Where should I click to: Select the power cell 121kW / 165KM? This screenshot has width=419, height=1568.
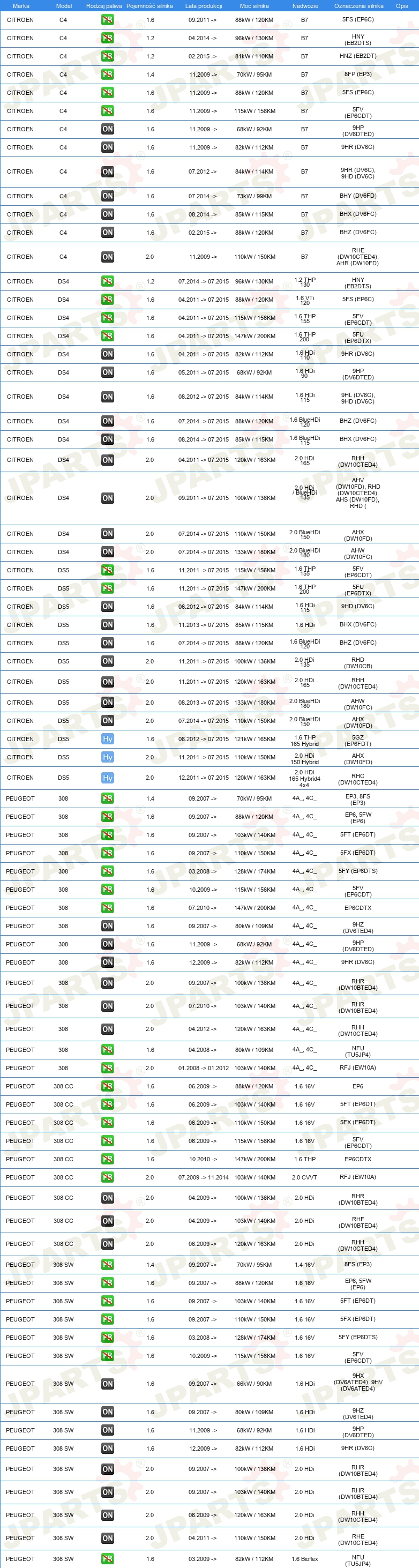[x=255, y=739]
